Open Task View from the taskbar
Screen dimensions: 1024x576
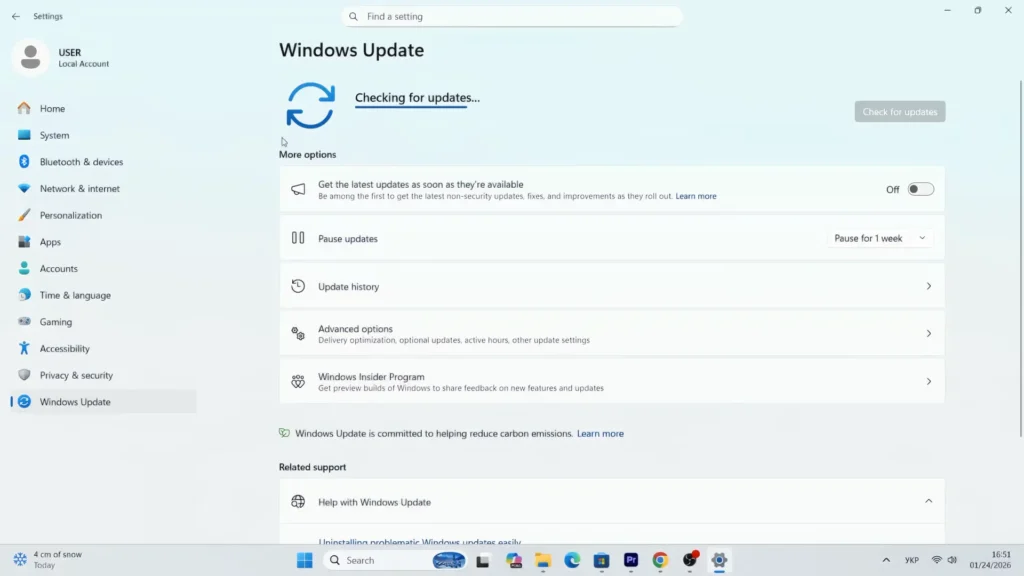click(483, 560)
